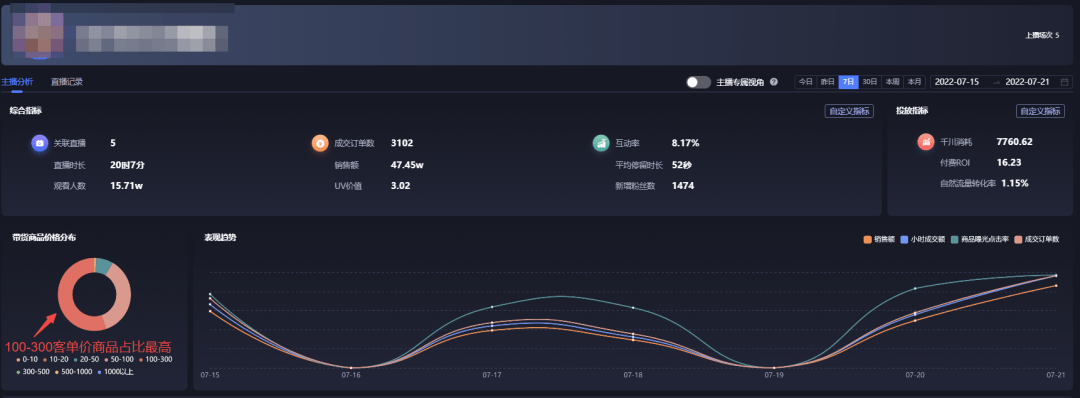Click the 成交订单数 orange icon

click(x=320, y=143)
